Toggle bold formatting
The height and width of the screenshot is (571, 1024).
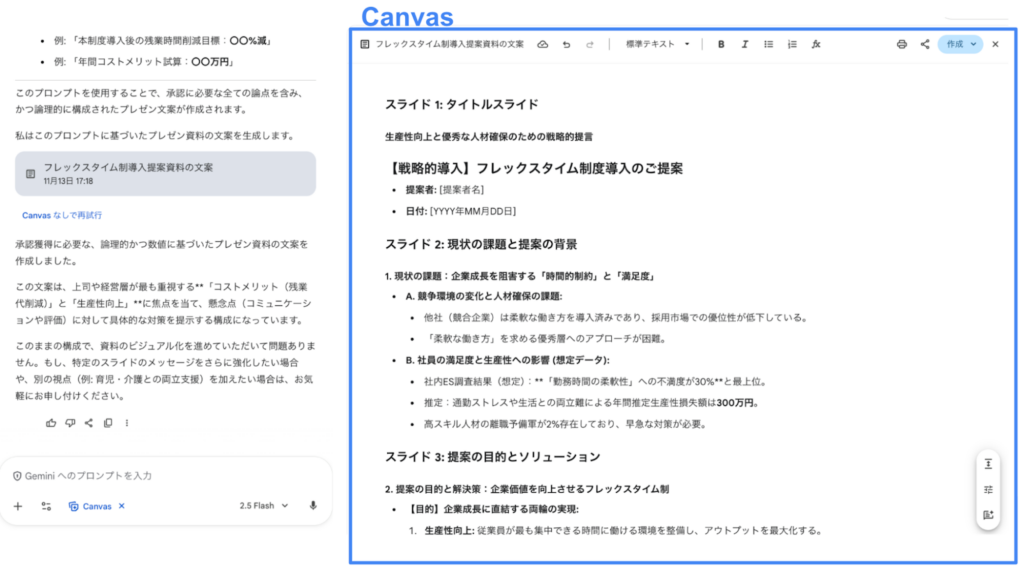(721, 44)
